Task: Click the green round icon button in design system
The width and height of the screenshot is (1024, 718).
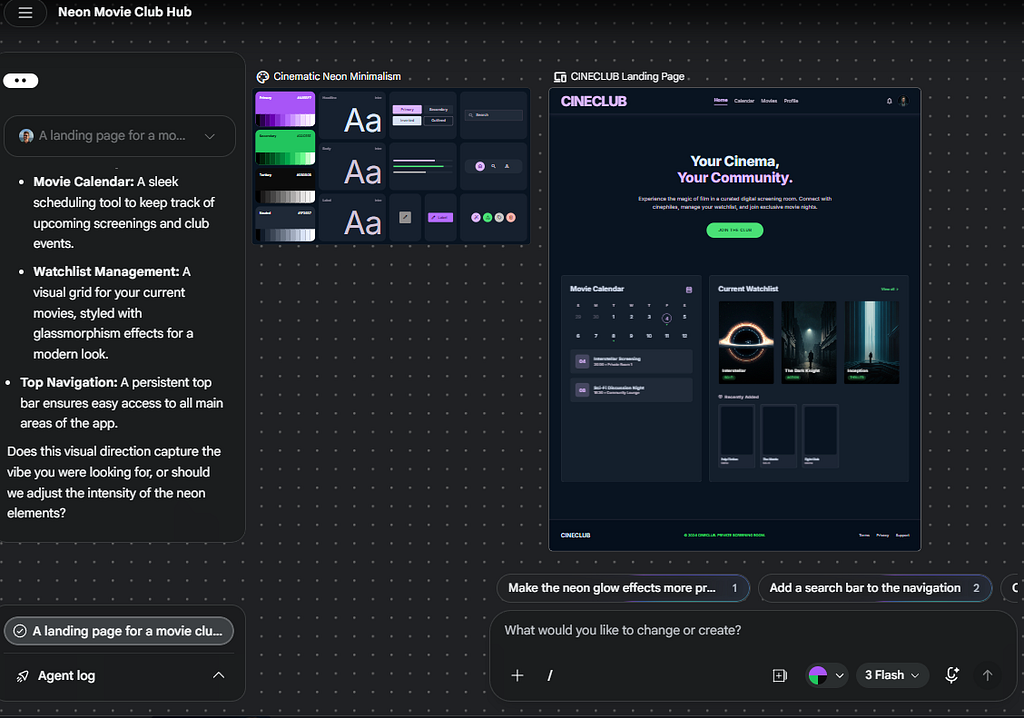Action: (x=487, y=218)
